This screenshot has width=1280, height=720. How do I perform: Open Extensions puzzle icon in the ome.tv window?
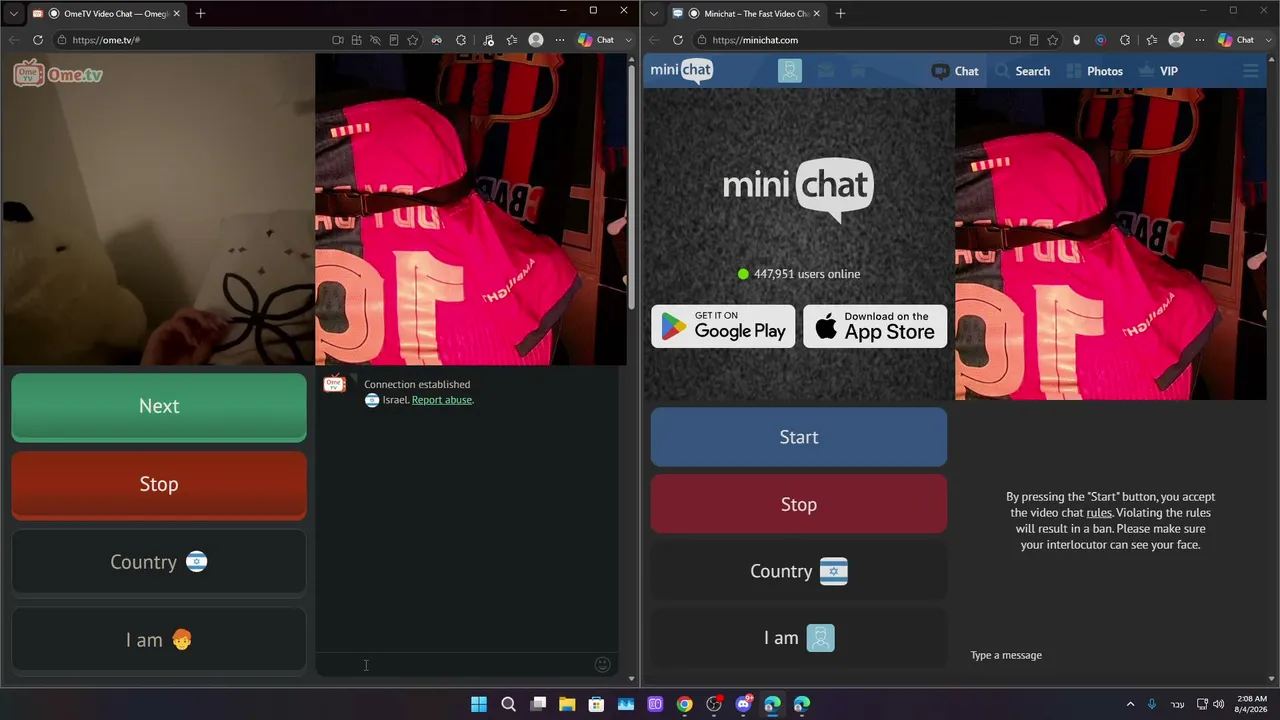(x=461, y=40)
